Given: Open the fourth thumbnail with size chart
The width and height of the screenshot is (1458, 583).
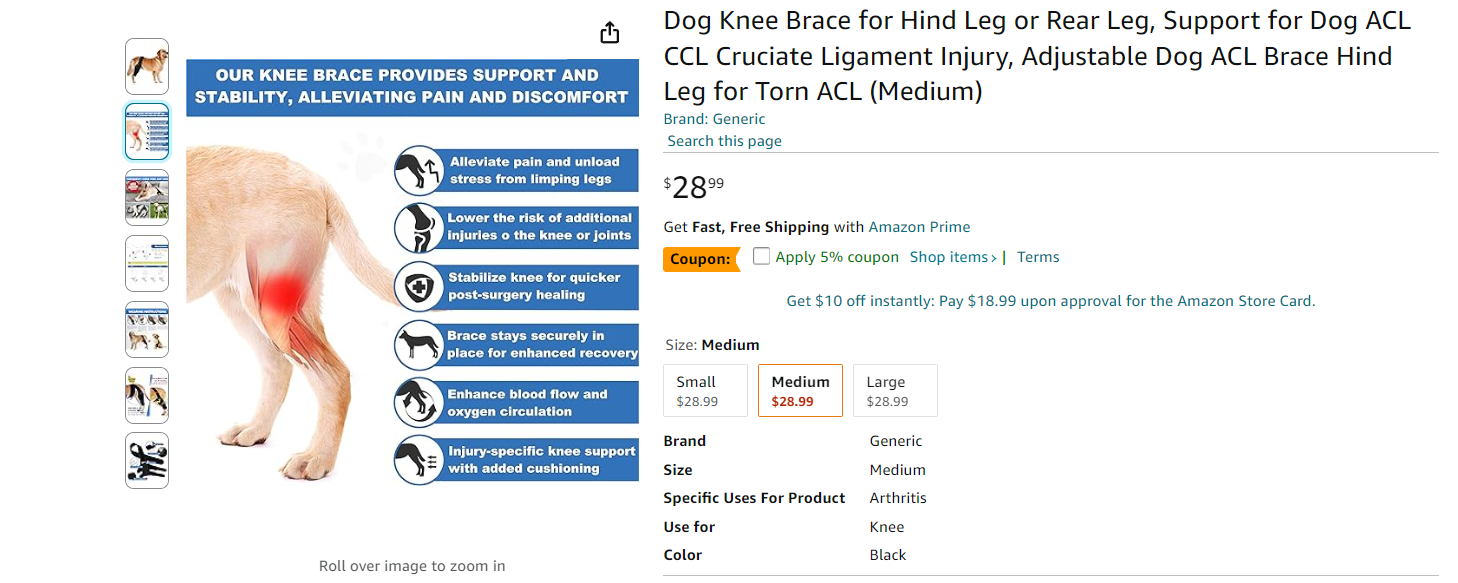Looking at the screenshot, I should 147,264.
